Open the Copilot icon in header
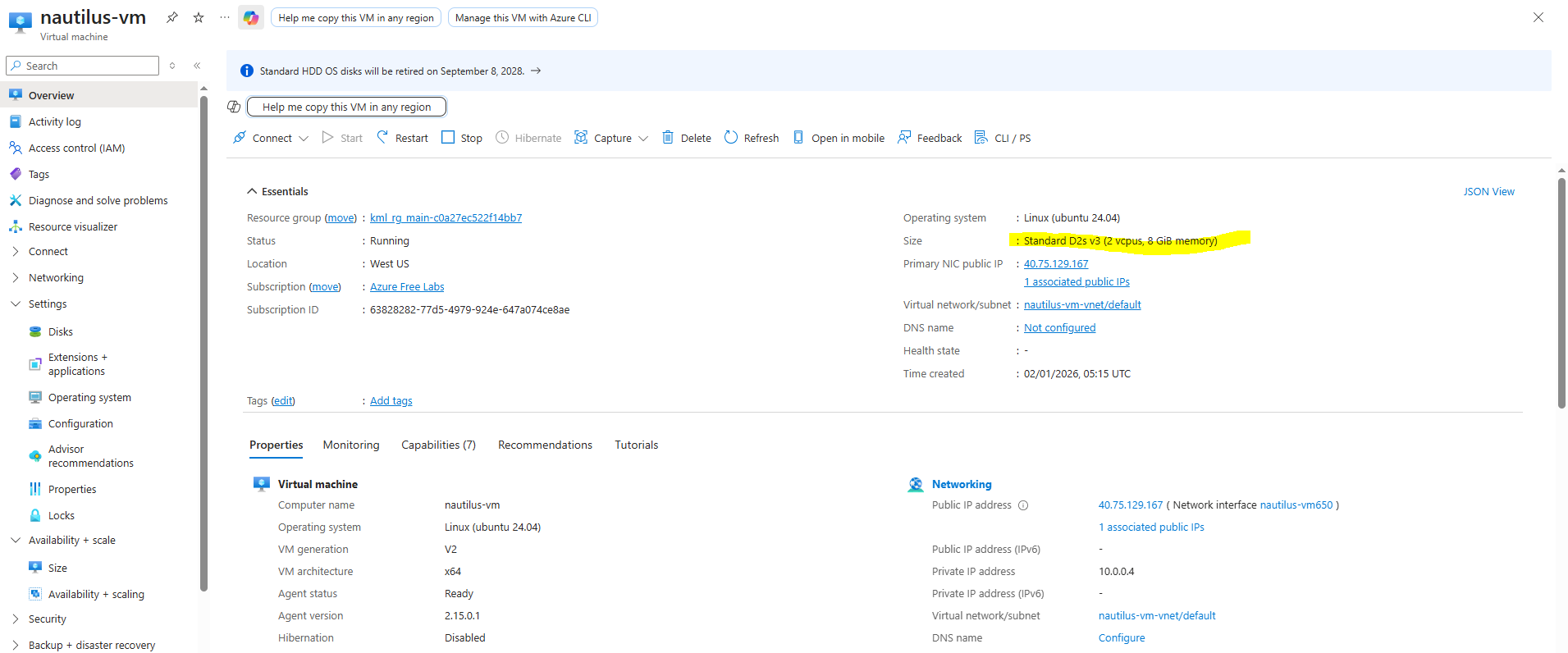The height and width of the screenshot is (653, 1568). click(x=251, y=17)
